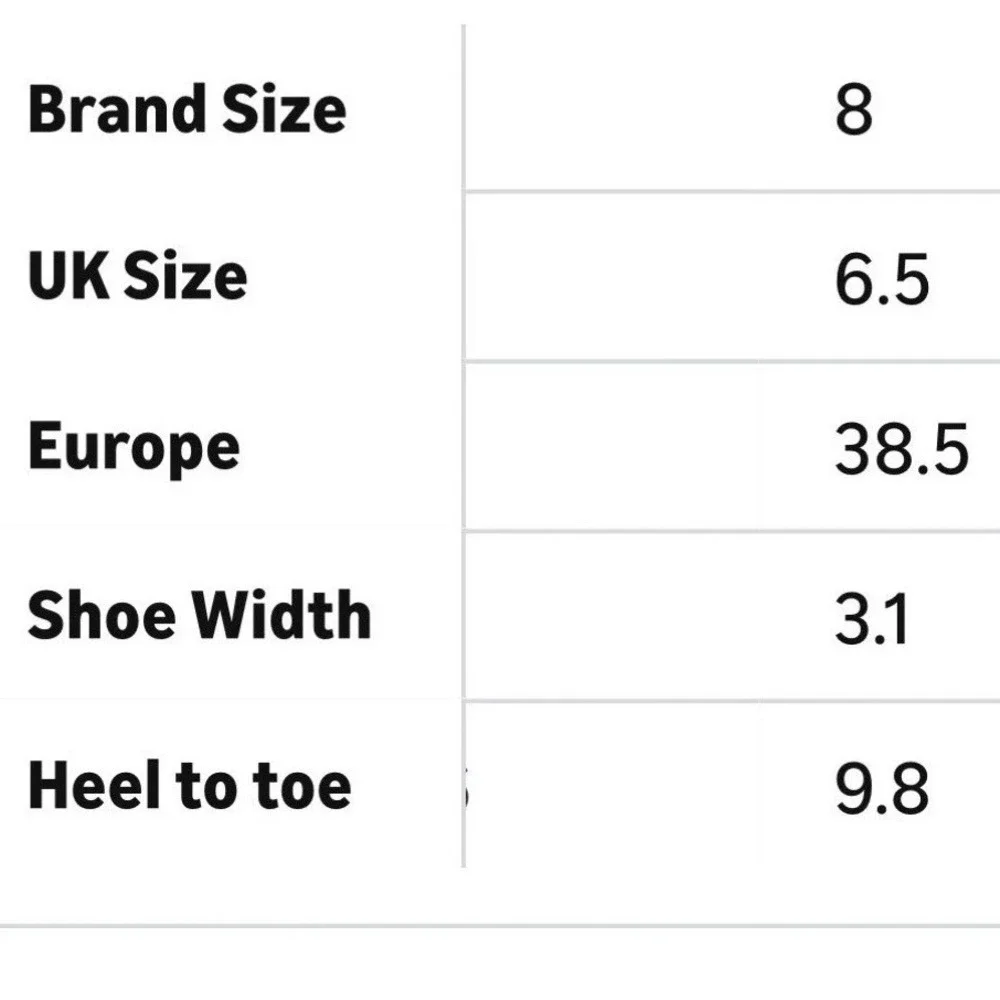Click the Europe row label

coord(133,448)
